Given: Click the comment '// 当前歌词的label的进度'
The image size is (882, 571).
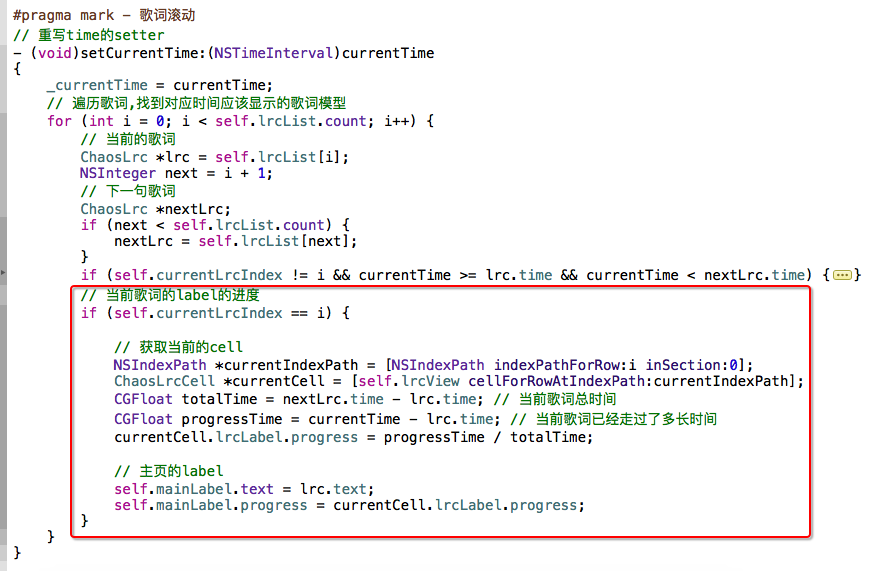Looking at the screenshot, I should coord(170,295).
